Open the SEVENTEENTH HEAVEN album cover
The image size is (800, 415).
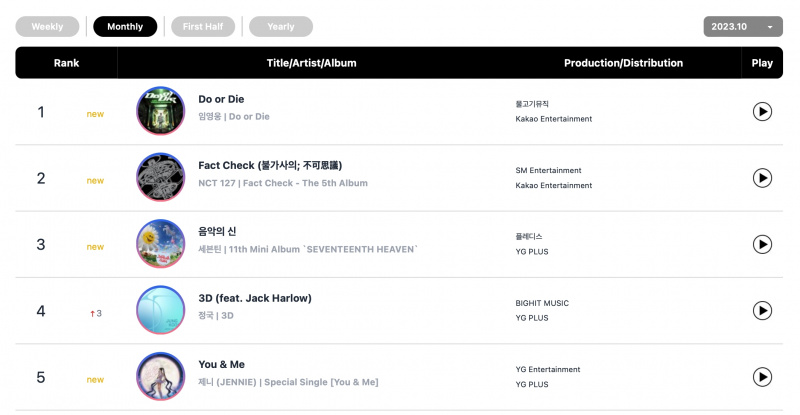pyautogui.click(x=161, y=243)
